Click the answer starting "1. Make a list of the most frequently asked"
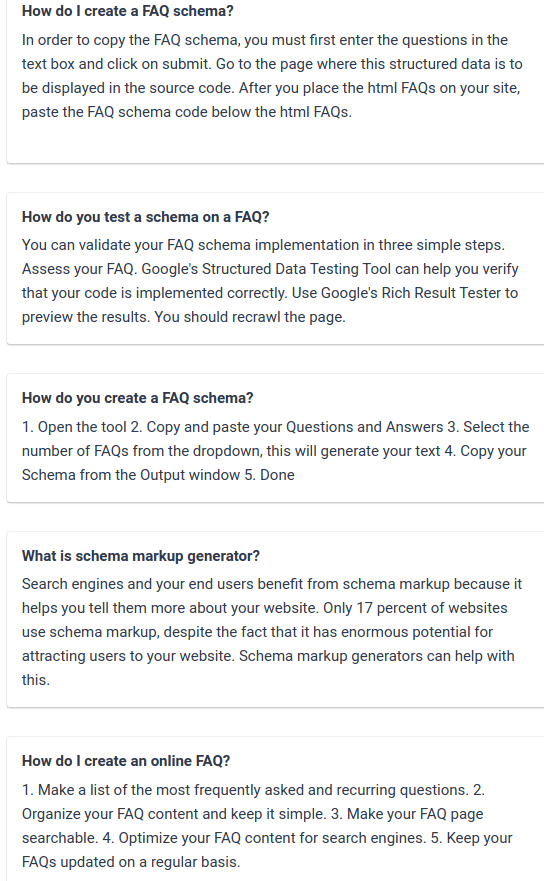The width and height of the screenshot is (544, 881). point(267,826)
